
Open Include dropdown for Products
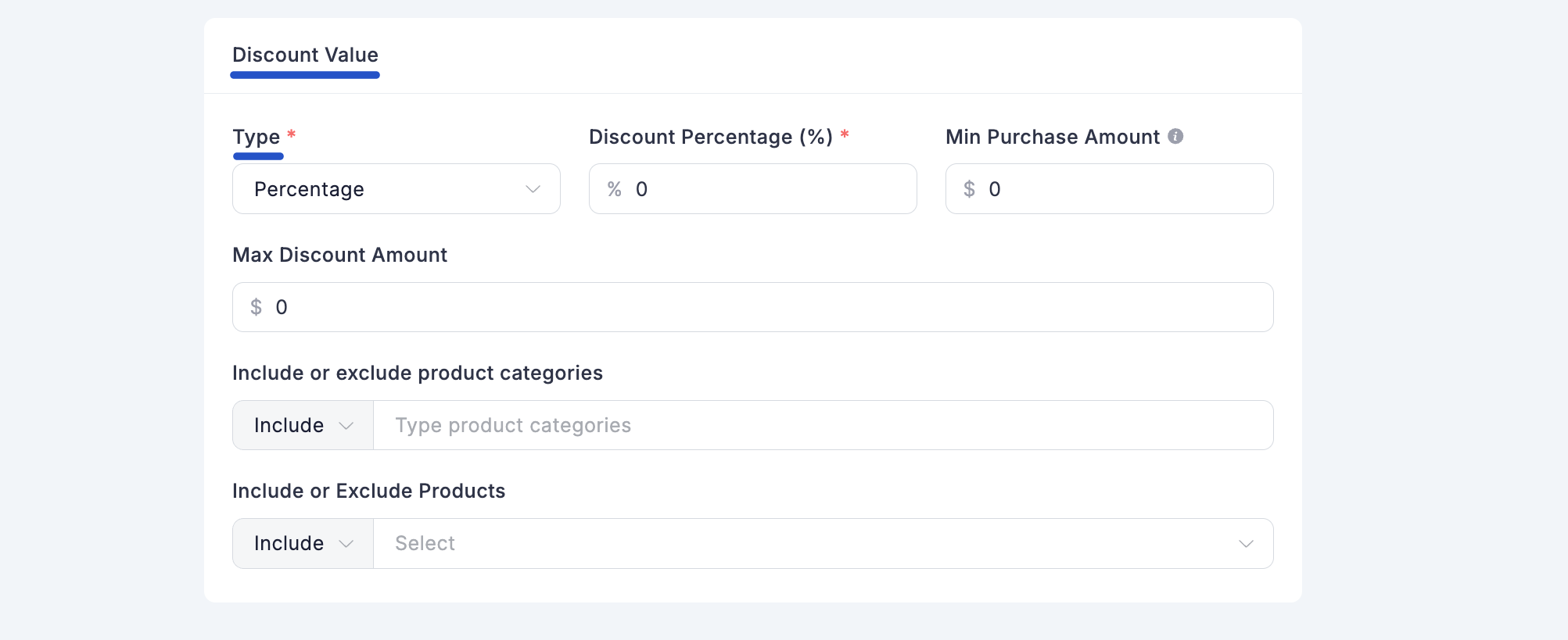[x=303, y=543]
